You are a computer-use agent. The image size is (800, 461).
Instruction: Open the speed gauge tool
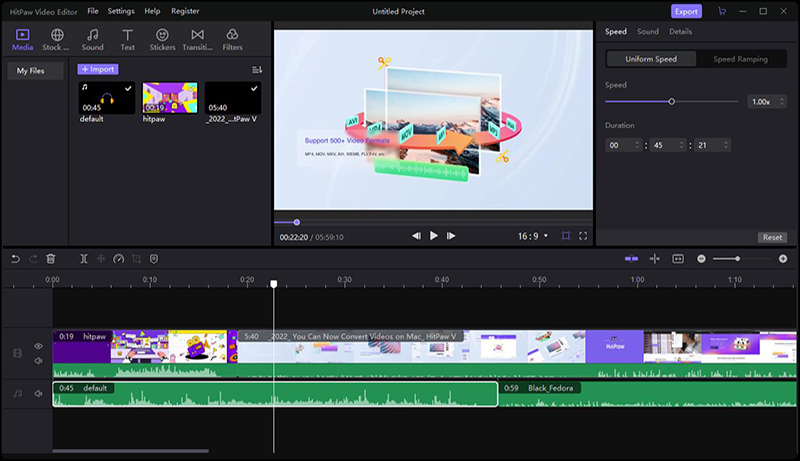coord(118,259)
